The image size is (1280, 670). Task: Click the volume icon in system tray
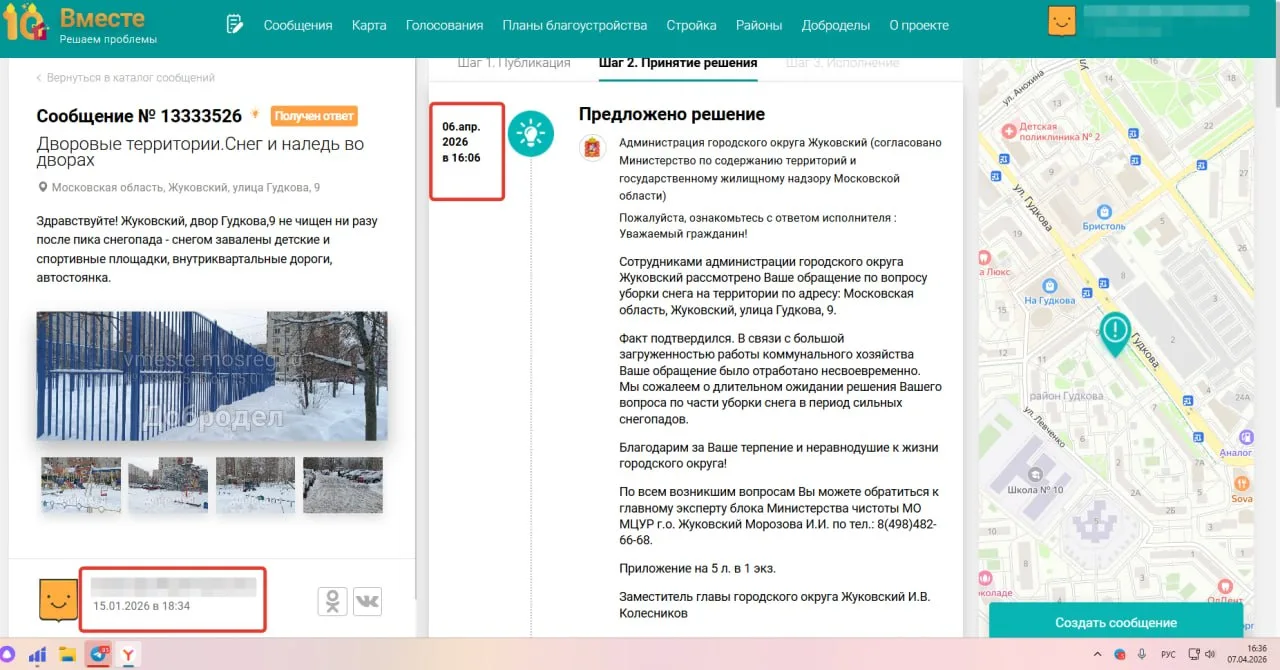[x=1209, y=654]
